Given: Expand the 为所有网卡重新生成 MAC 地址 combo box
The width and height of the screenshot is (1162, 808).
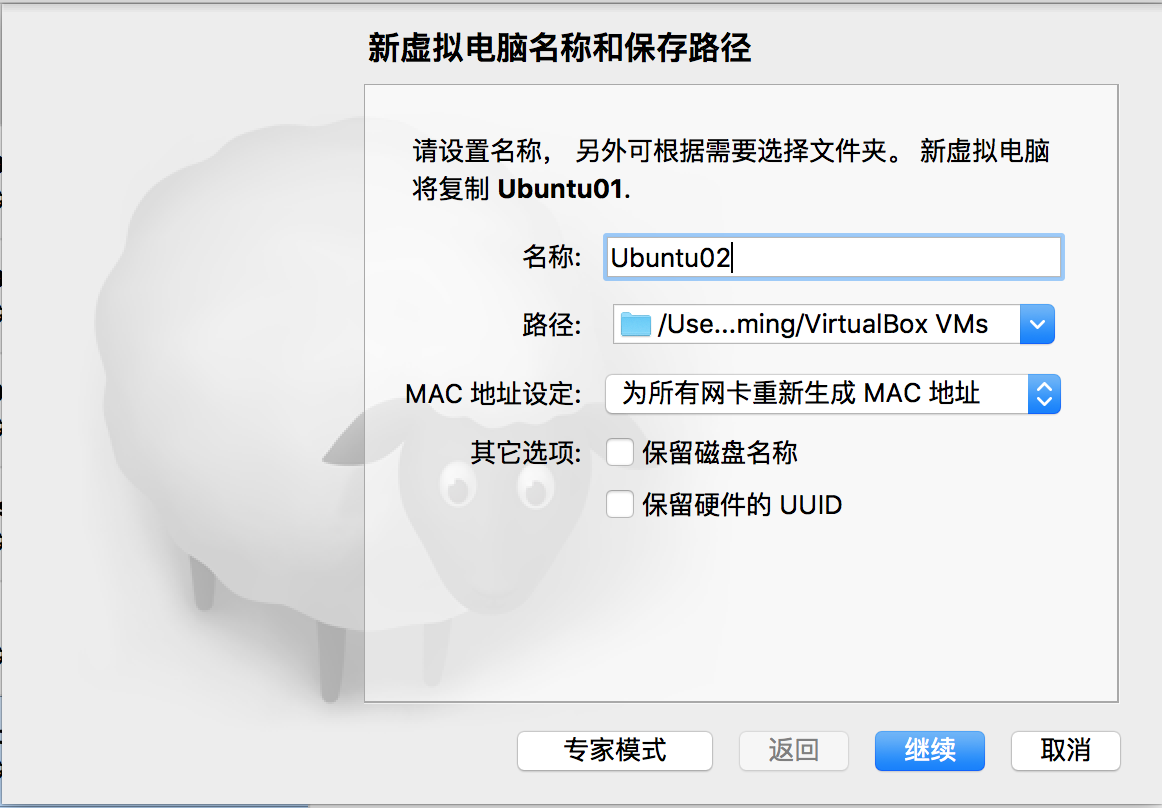Looking at the screenshot, I should pos(833,394).
